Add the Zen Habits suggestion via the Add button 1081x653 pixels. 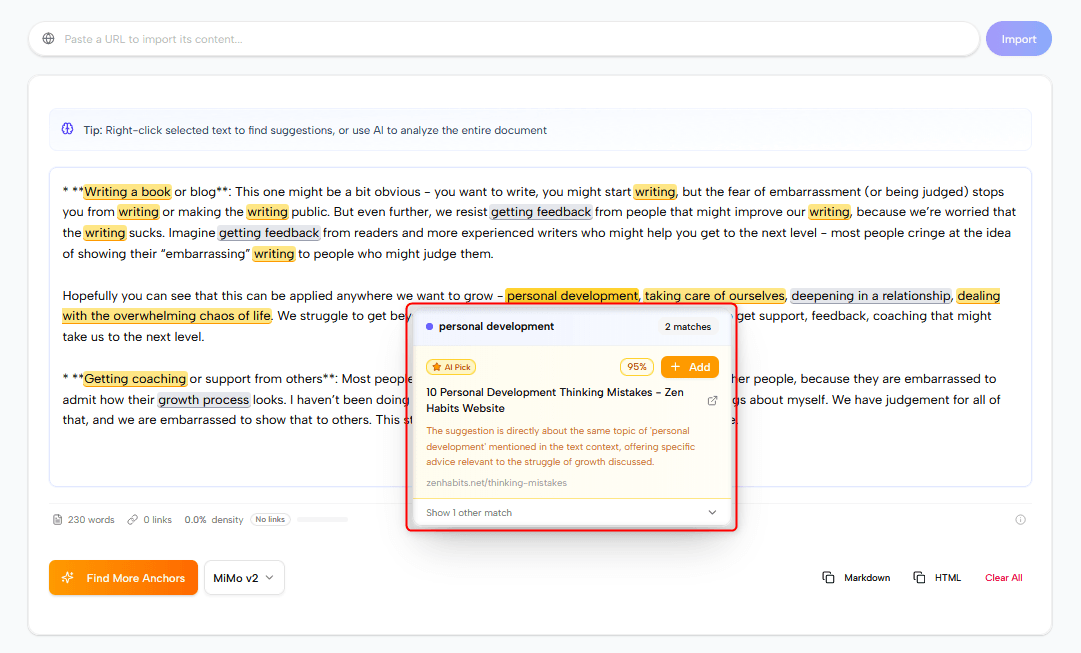(689, 367)
